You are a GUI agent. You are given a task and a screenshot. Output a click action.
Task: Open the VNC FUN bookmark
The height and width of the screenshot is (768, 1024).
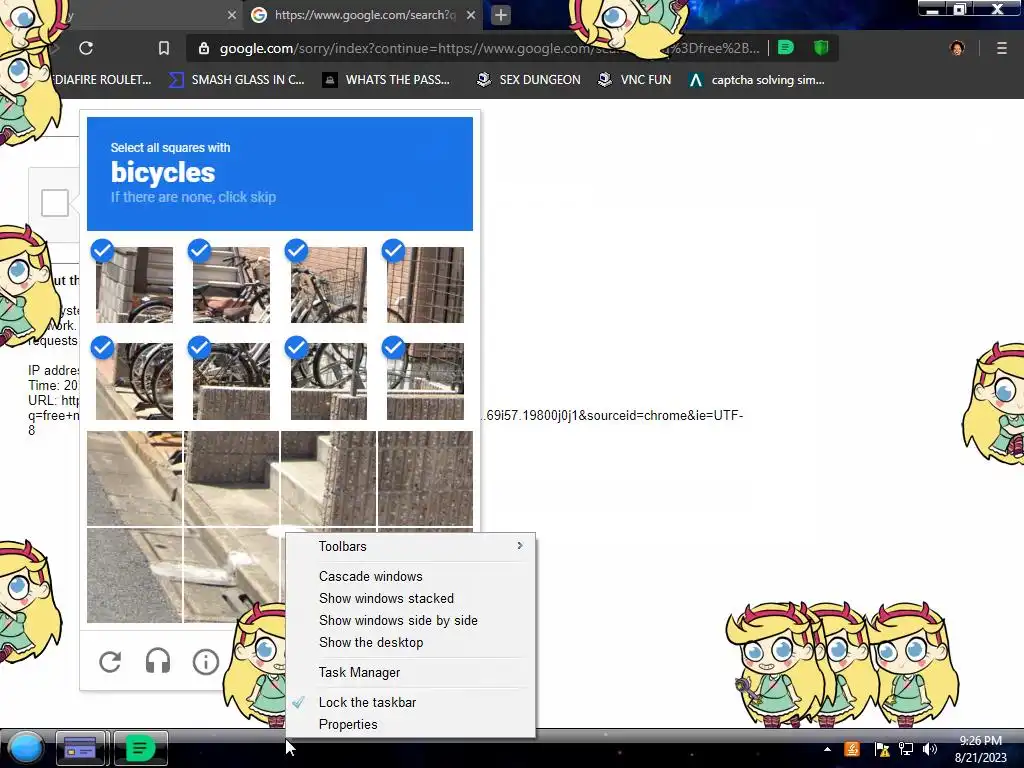[635, 80]
